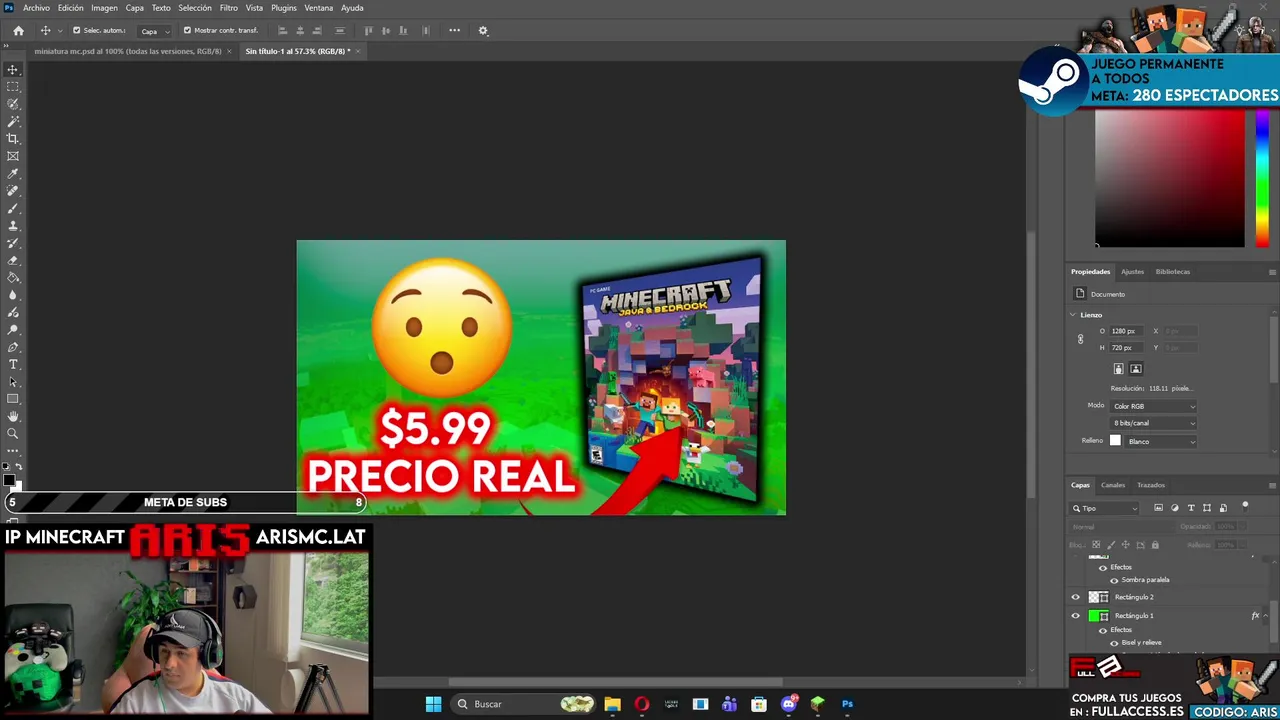The image size is (1280, 720).
Task: Click the Photoshop taskbar icon
Action: pyautogui.click(x=847, y=704)
